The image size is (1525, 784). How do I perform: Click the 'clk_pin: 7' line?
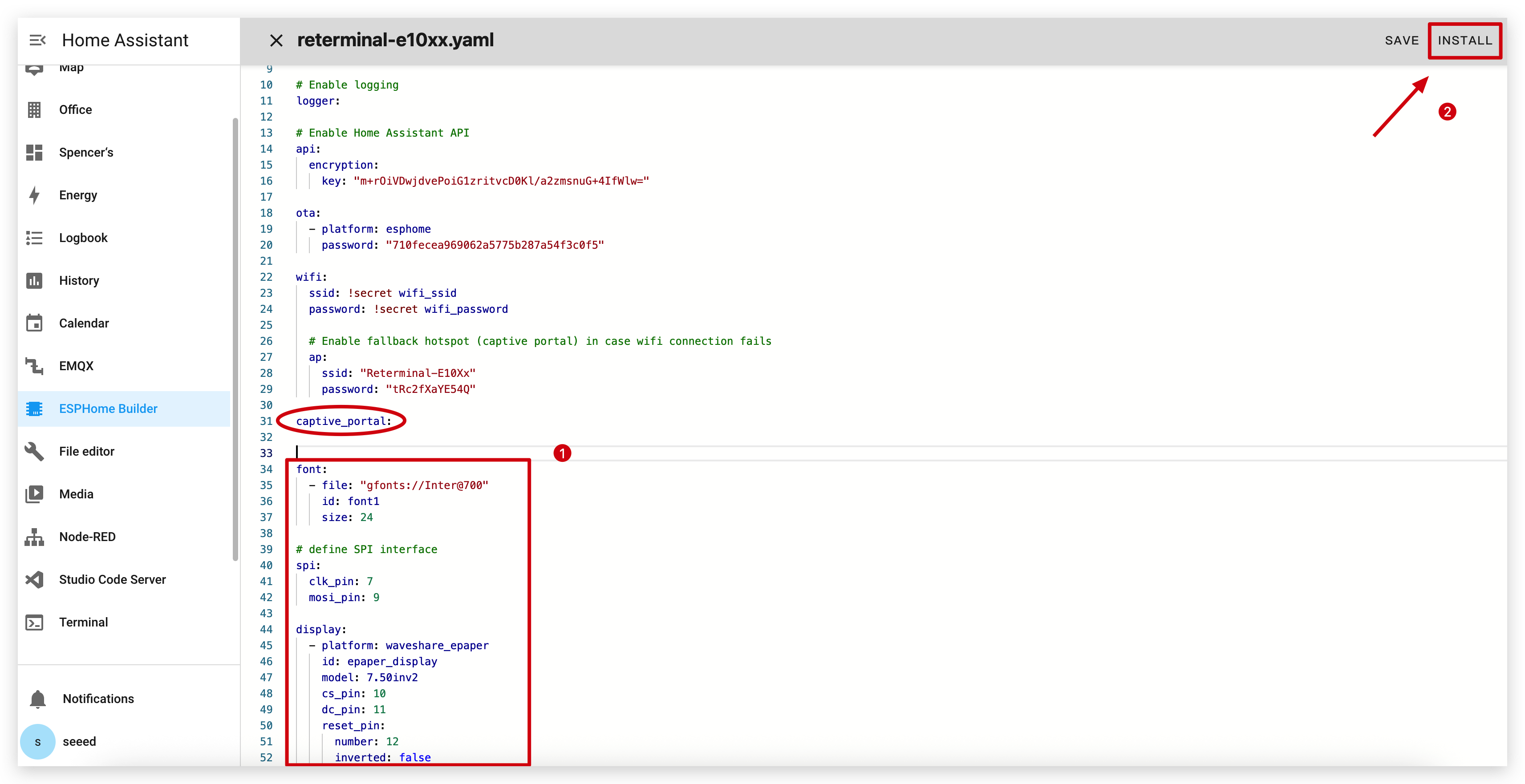pos(341,582)
